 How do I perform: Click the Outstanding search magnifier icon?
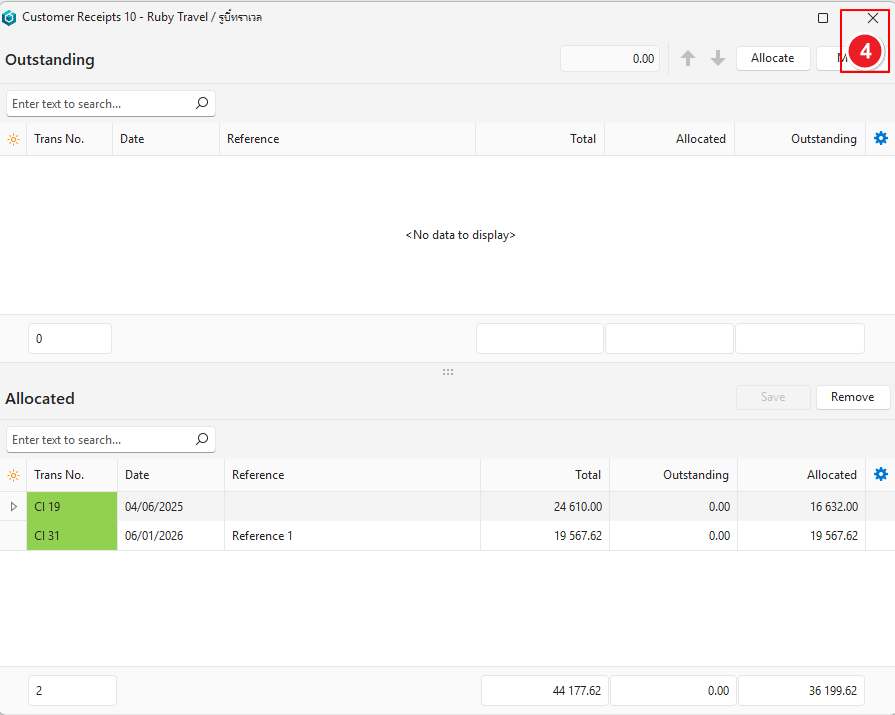[x=201, y=103]
